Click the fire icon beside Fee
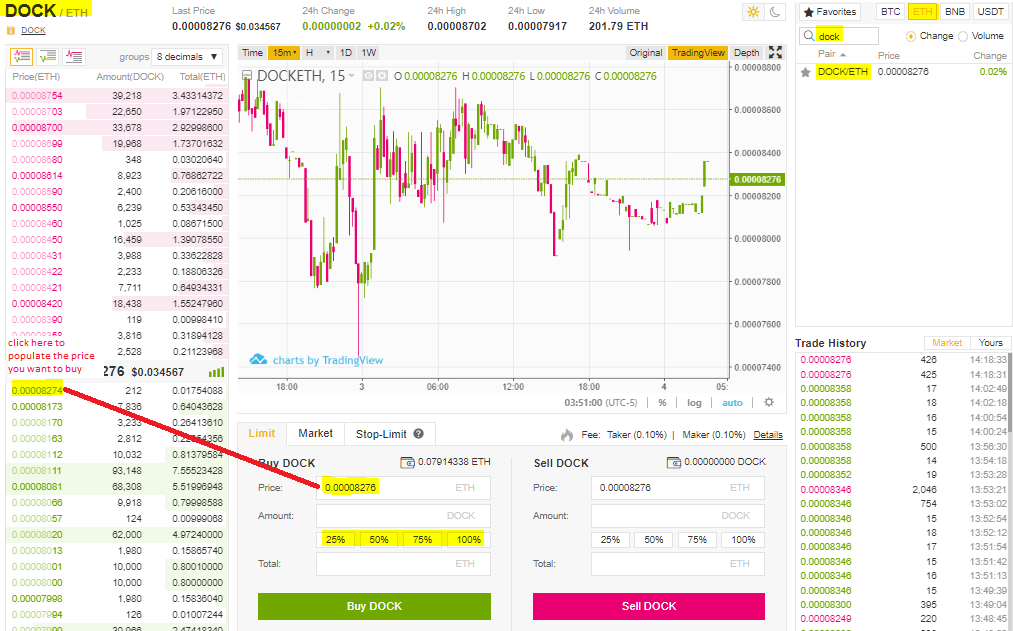 click(567, 435)
